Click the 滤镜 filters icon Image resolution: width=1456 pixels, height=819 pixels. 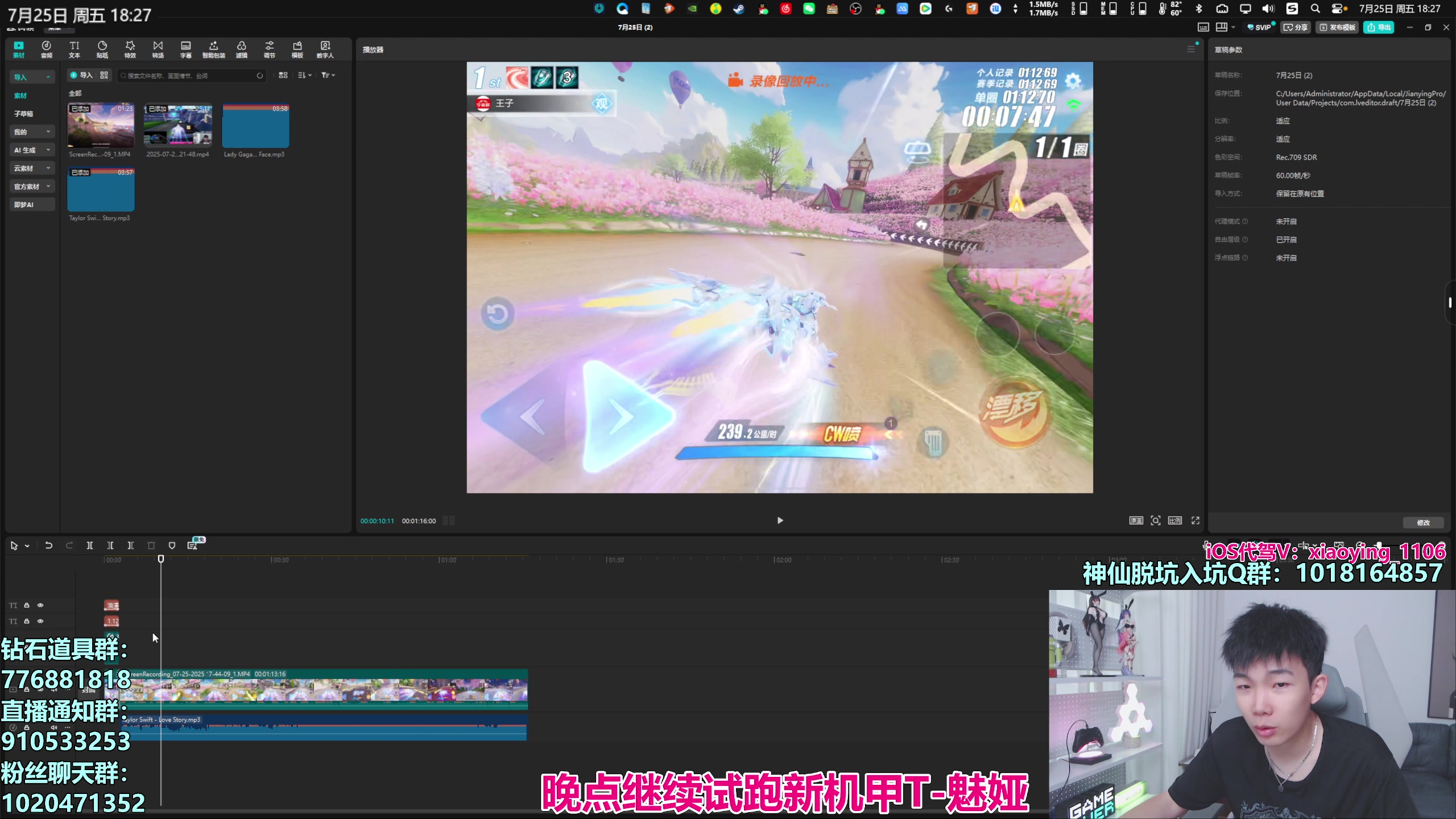click(x=242, y=49)
